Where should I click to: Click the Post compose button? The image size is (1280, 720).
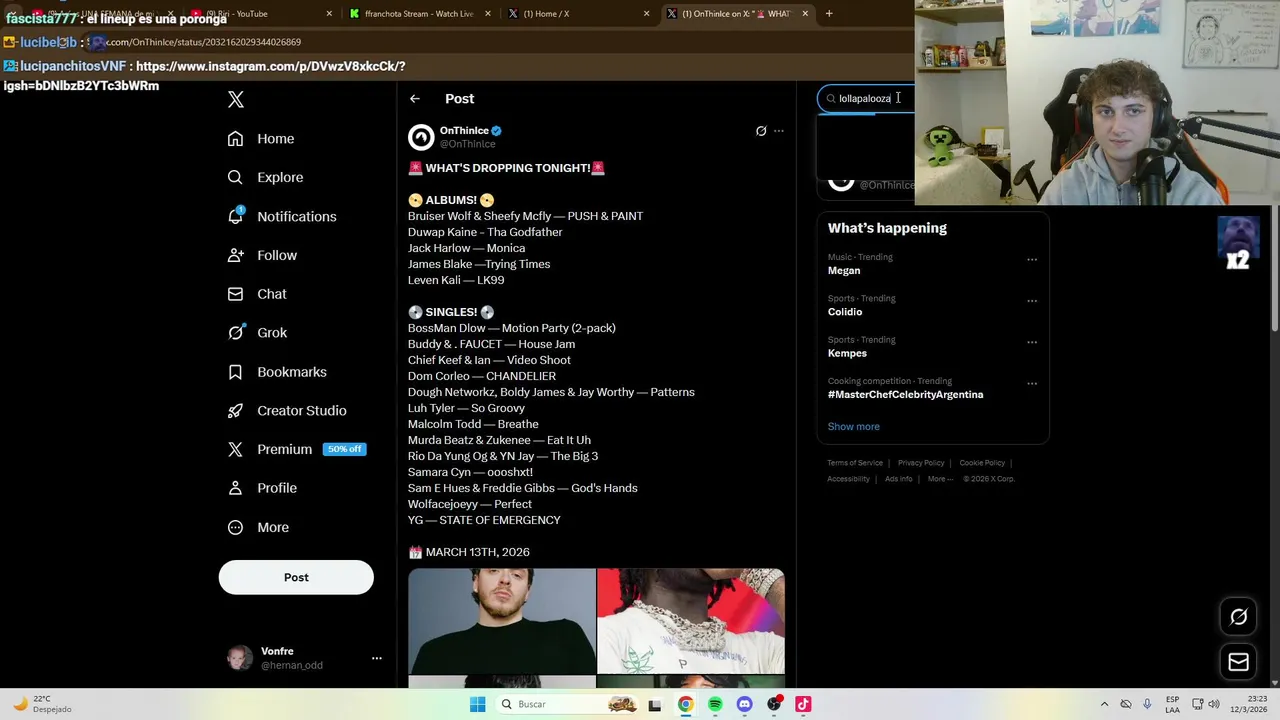pos(296,578)
